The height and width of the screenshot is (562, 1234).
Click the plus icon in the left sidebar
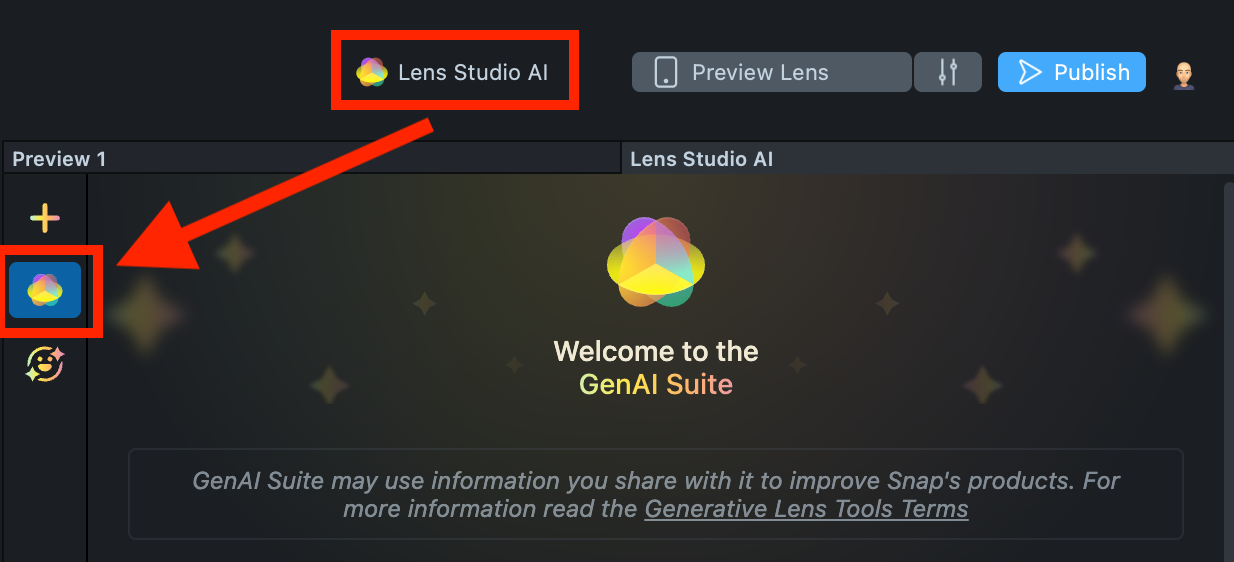(x=45, y=217)
